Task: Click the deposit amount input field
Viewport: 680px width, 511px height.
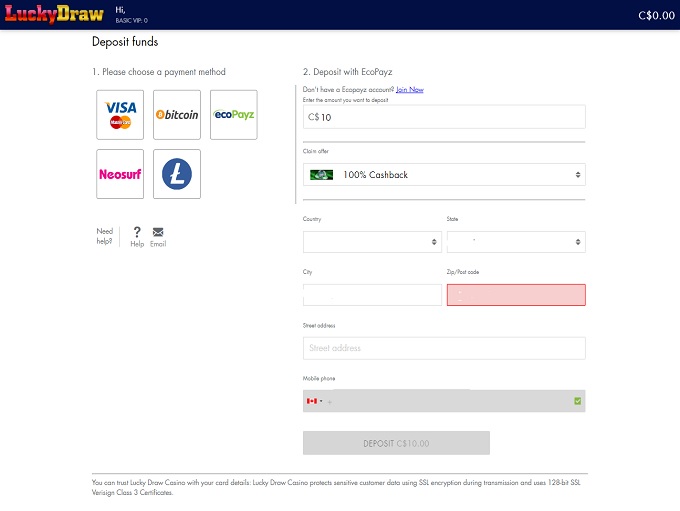Action: (x=444, y=117)
